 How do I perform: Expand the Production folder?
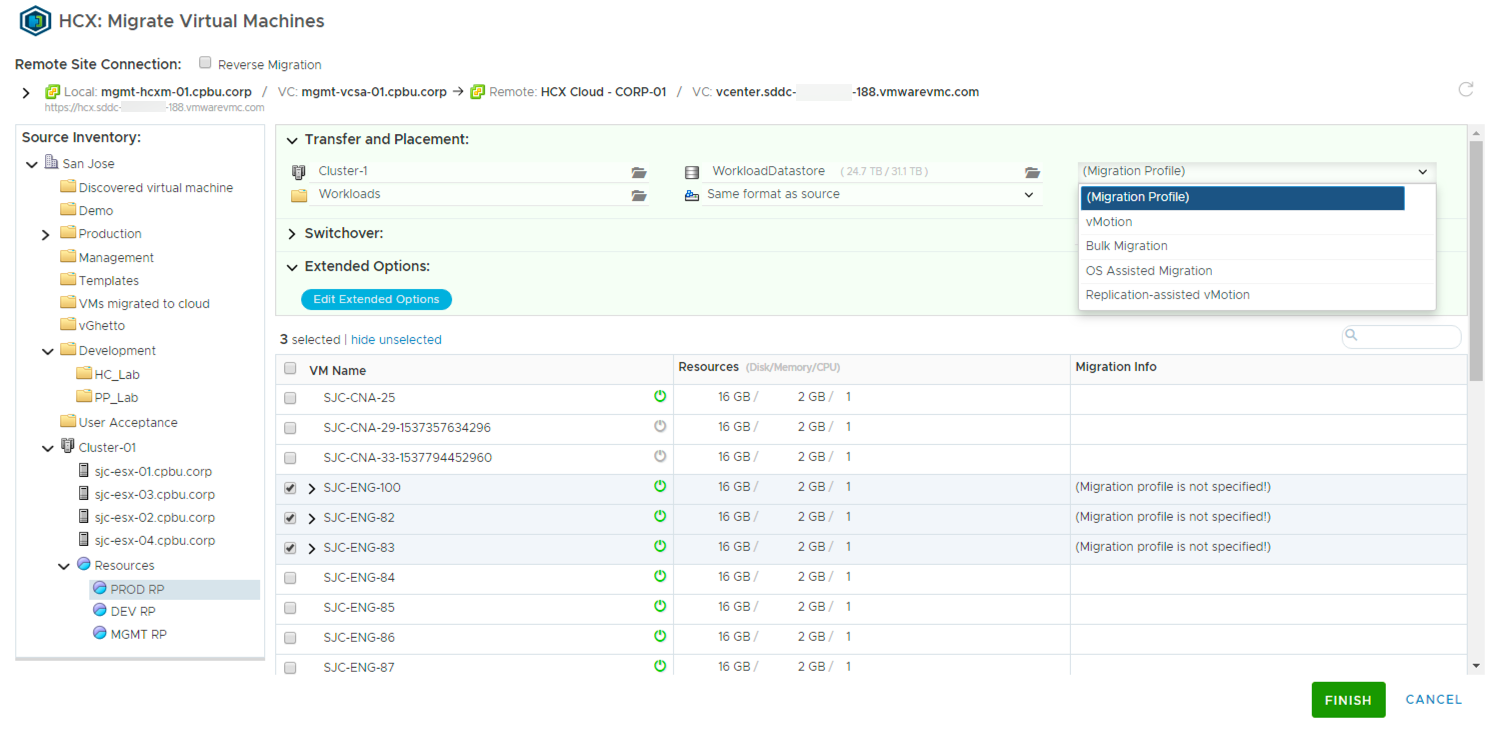tap(46, 235)
